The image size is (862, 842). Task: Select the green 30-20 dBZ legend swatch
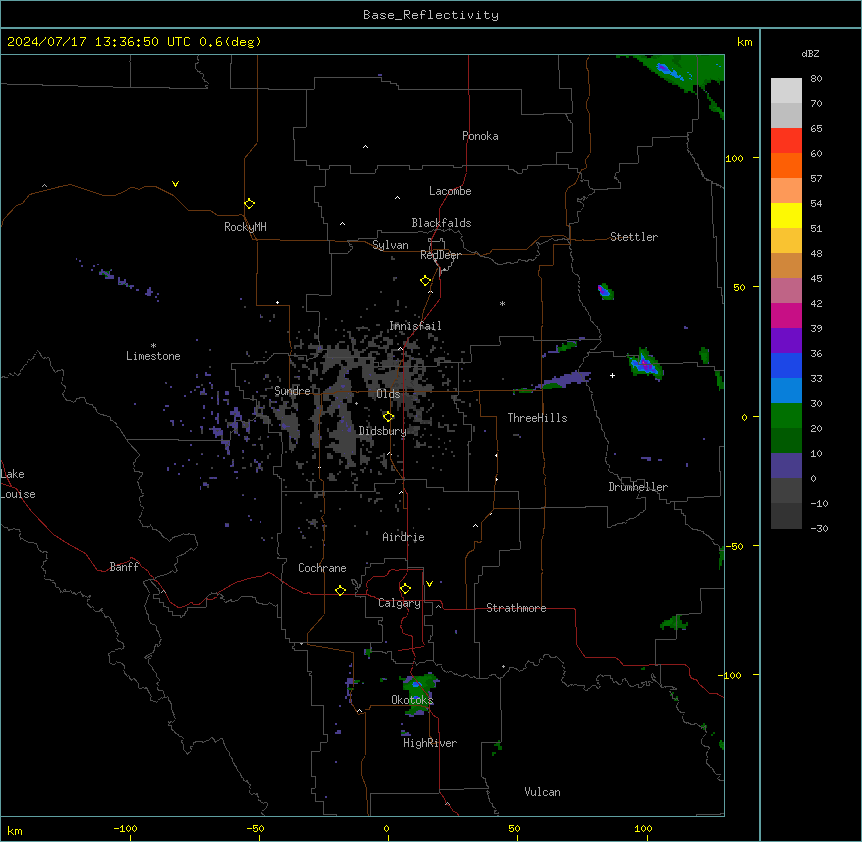pos(786,416)
